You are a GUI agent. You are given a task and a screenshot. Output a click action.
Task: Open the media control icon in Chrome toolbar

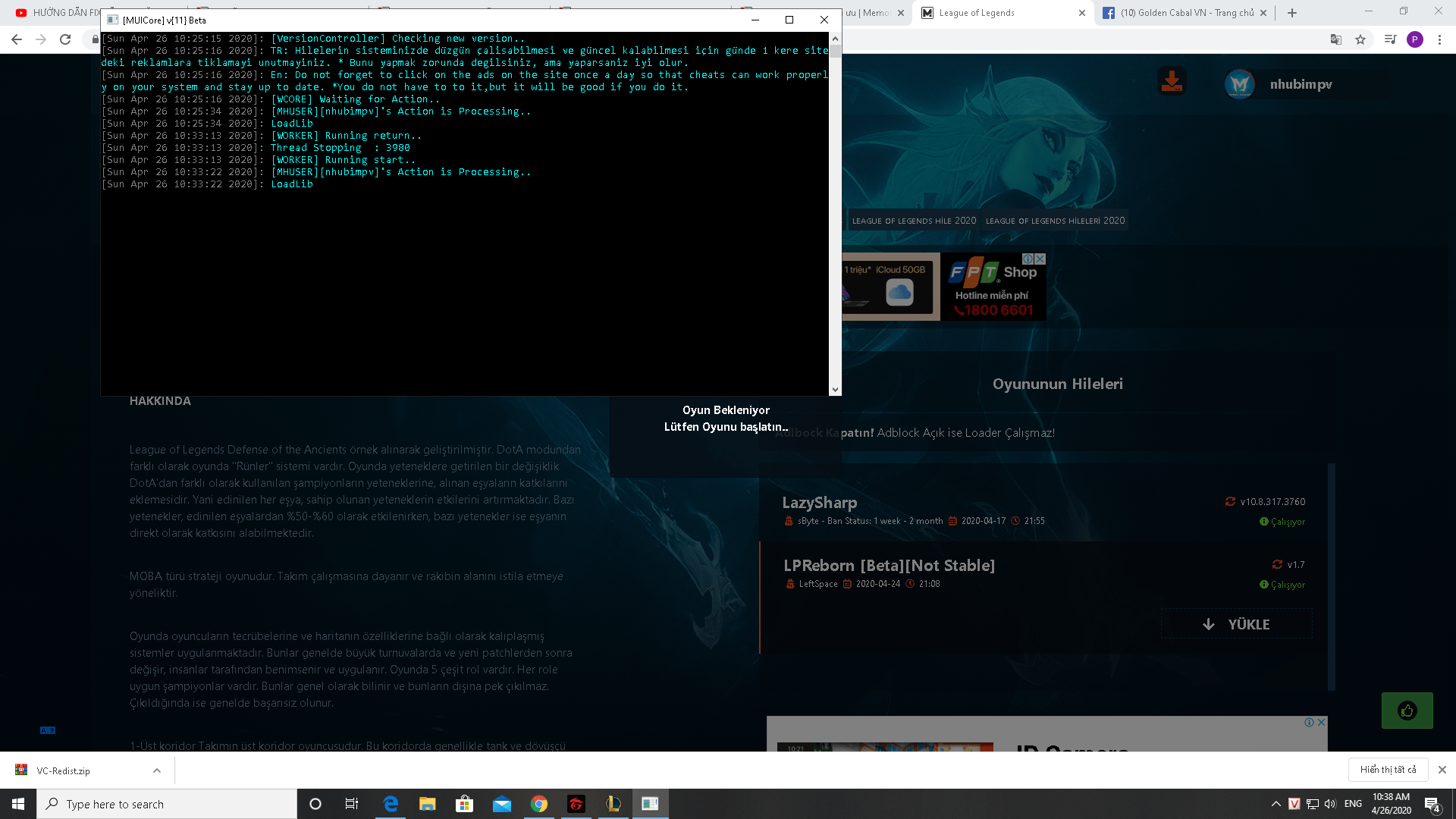(x=1389, y=39)
